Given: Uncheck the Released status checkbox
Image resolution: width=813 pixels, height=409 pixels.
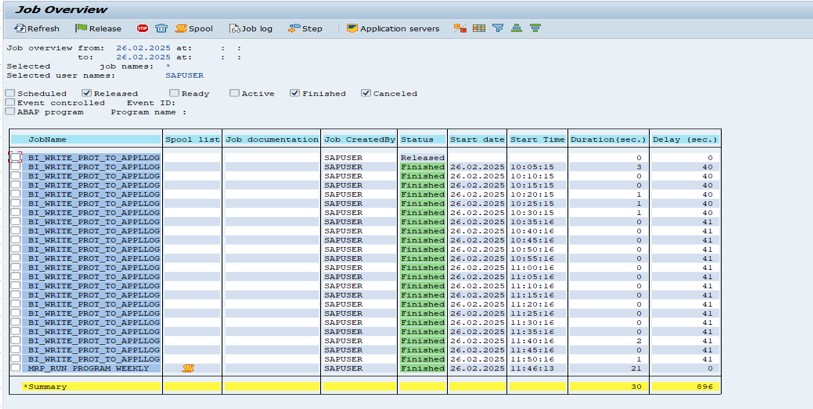Looking at the screenshot, I should [x=87, y=93].
